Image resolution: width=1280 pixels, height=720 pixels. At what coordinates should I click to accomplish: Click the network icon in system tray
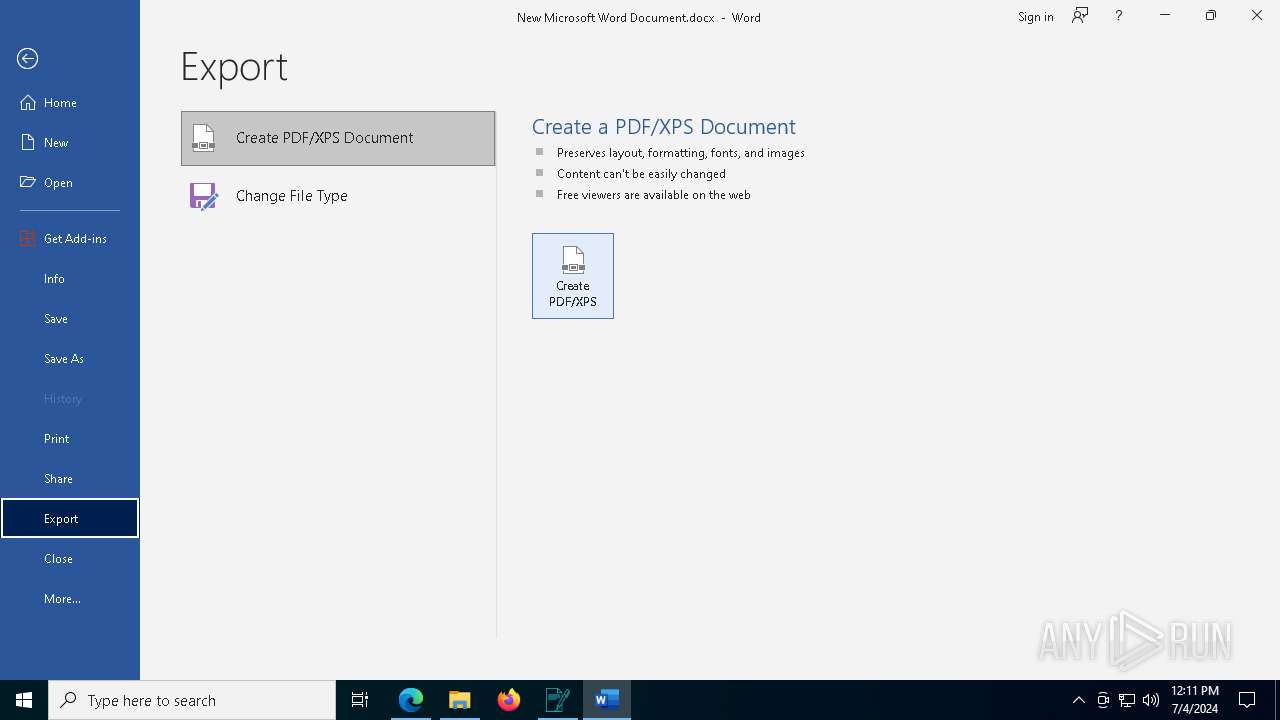click(x=1127, y=700)
